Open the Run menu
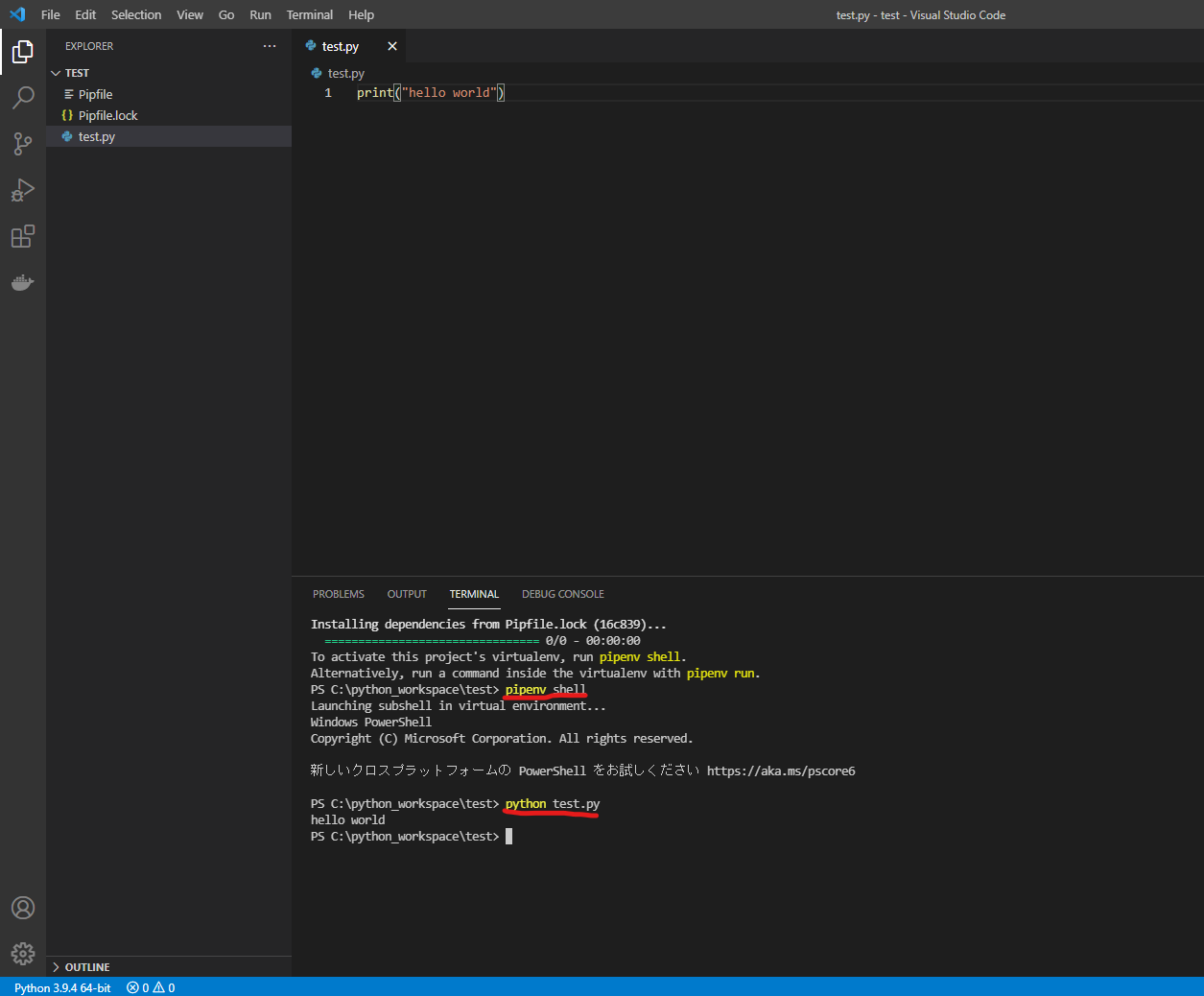 260,14
